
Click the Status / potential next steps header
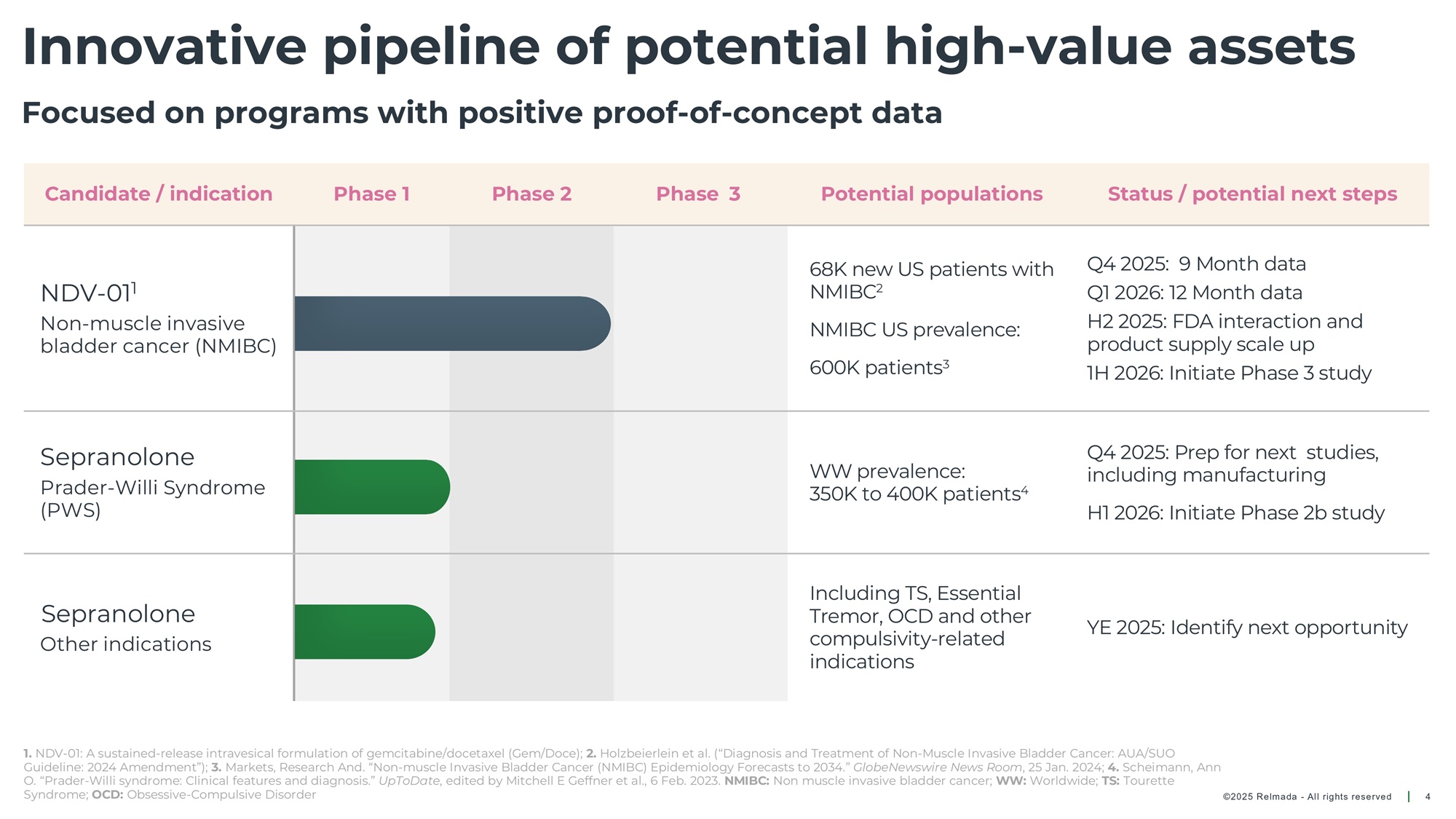pyautogui.click(x=1252, y=194)
